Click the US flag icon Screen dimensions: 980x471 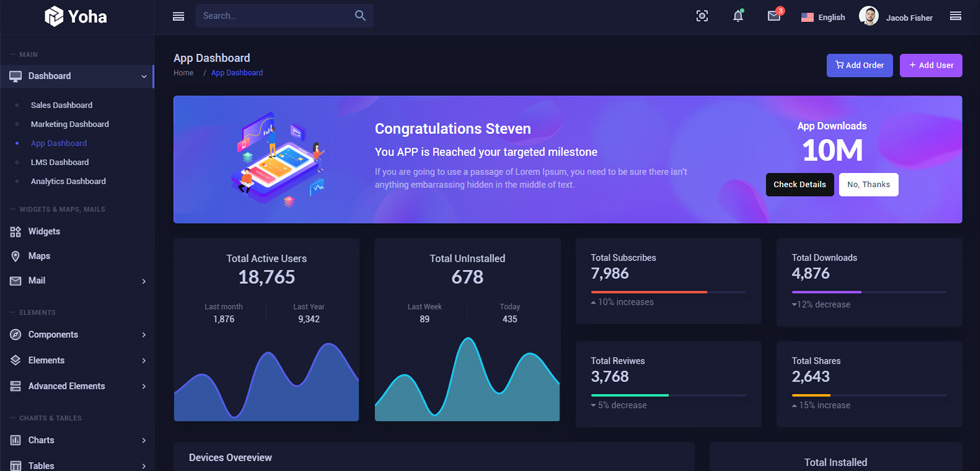(x=808, y=17)
